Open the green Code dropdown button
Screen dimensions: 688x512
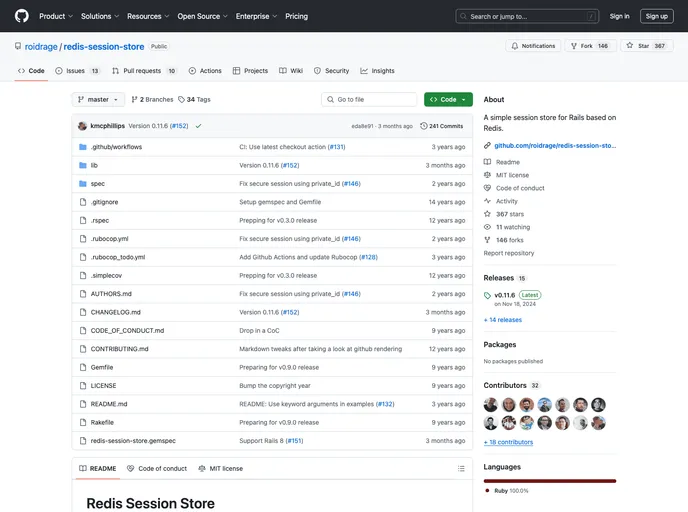pos(448,100)
